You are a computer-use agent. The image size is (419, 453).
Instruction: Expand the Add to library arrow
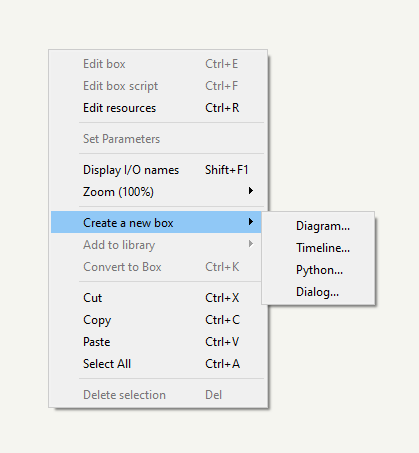pos(251,244)
